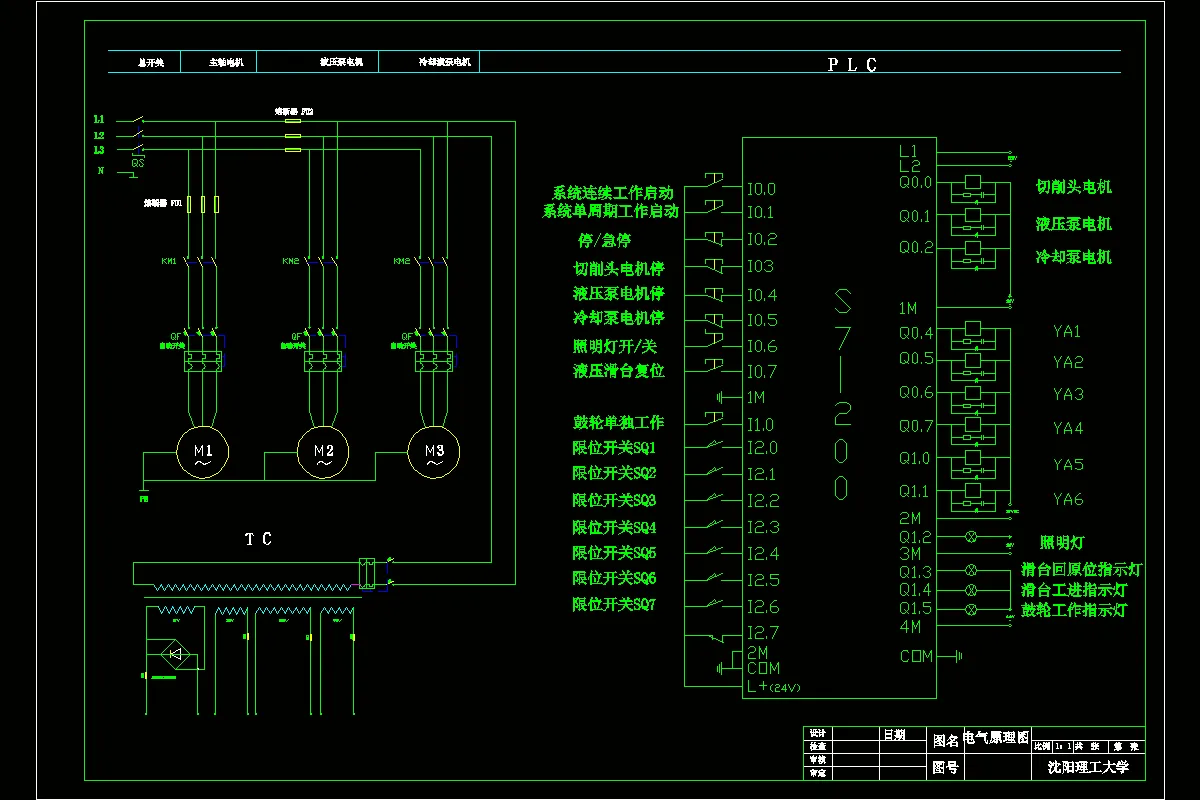
Task: Select the bridge rectifier diode symbol
Action: (x=177, y=653)
